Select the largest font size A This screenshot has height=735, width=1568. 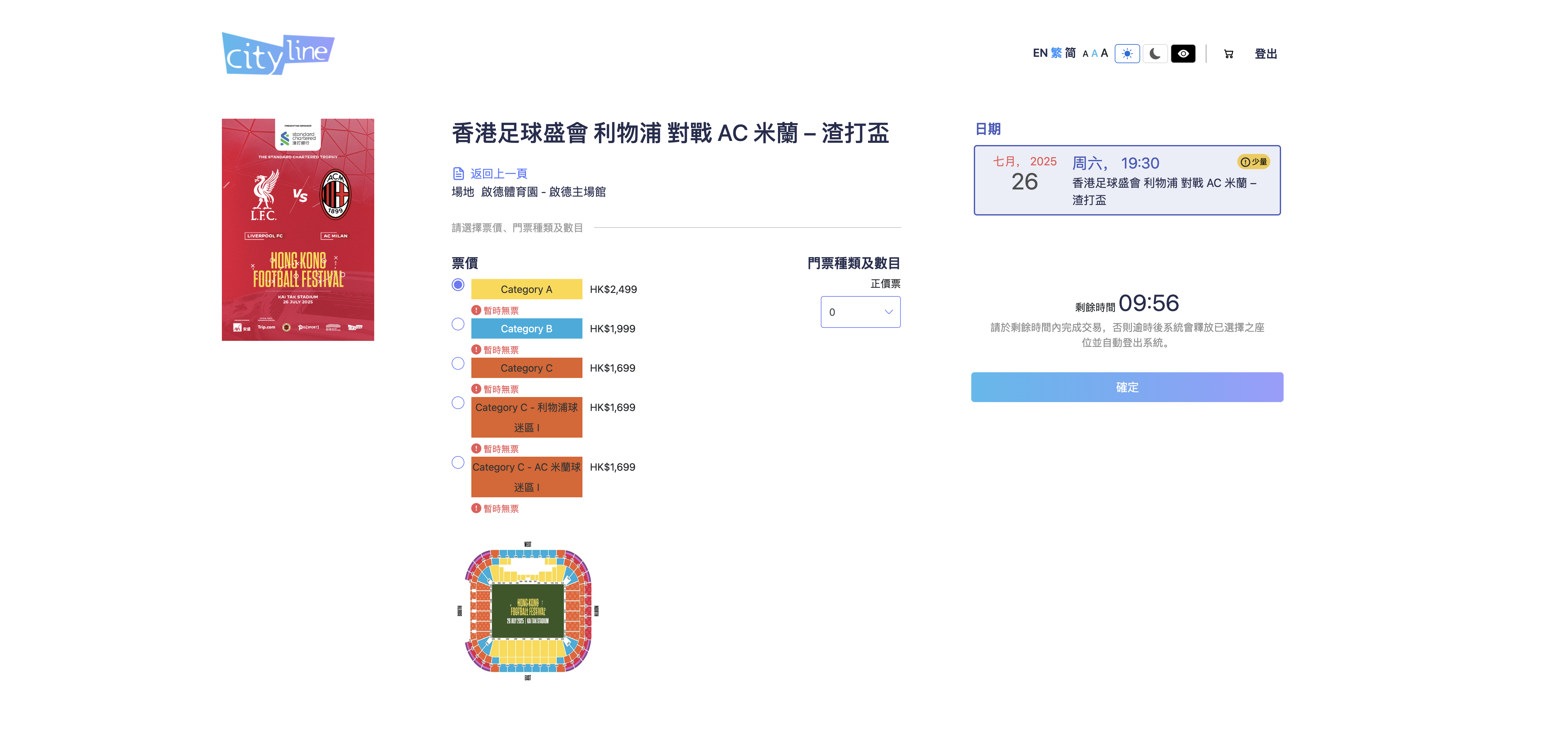1104,53
